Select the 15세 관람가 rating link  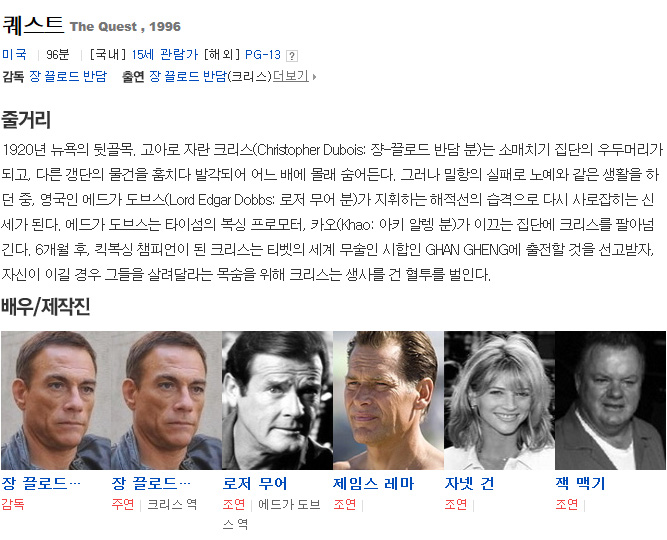point(165,54)
